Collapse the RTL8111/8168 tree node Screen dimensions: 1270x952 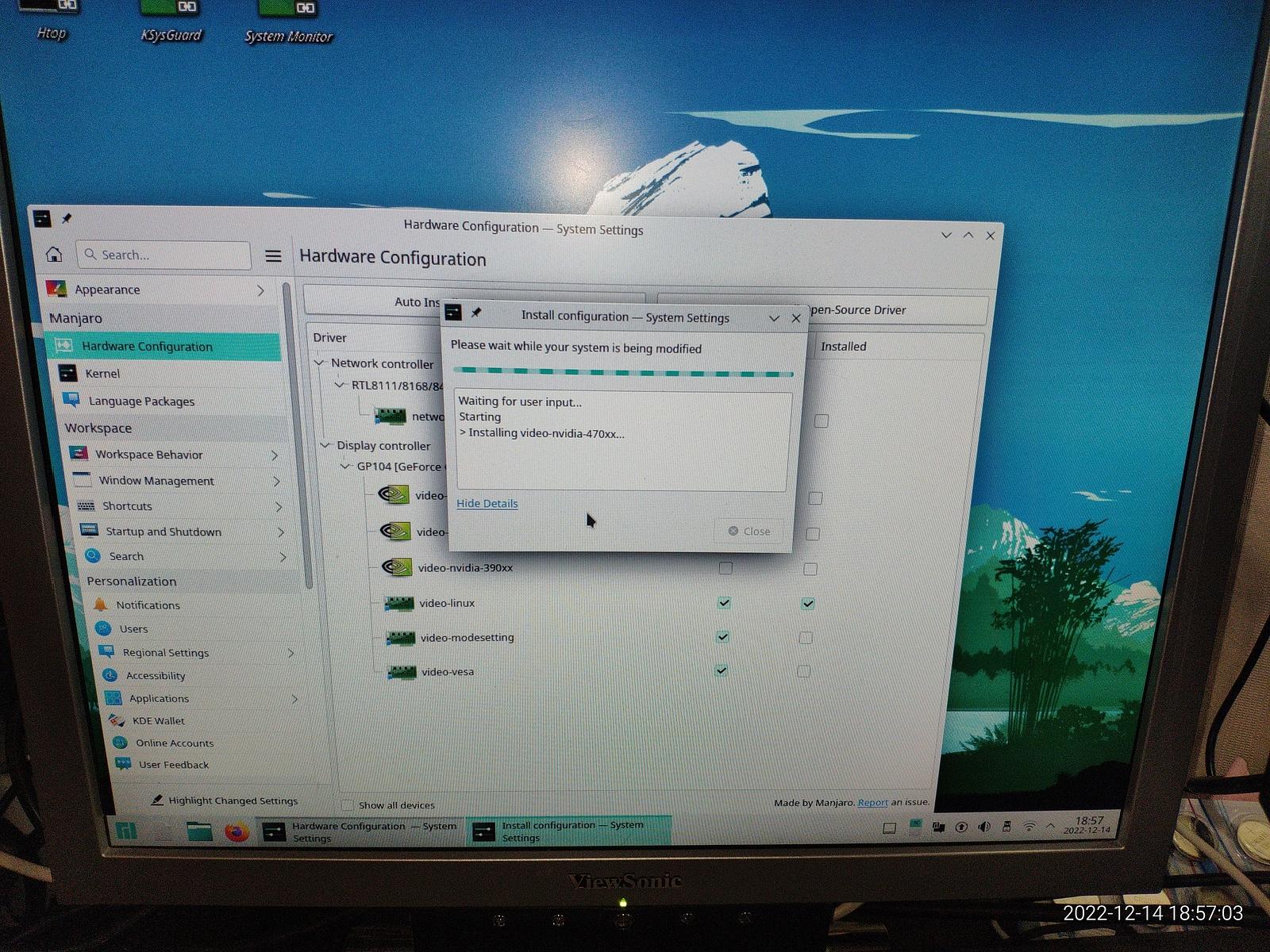click(x=340, y=385)
